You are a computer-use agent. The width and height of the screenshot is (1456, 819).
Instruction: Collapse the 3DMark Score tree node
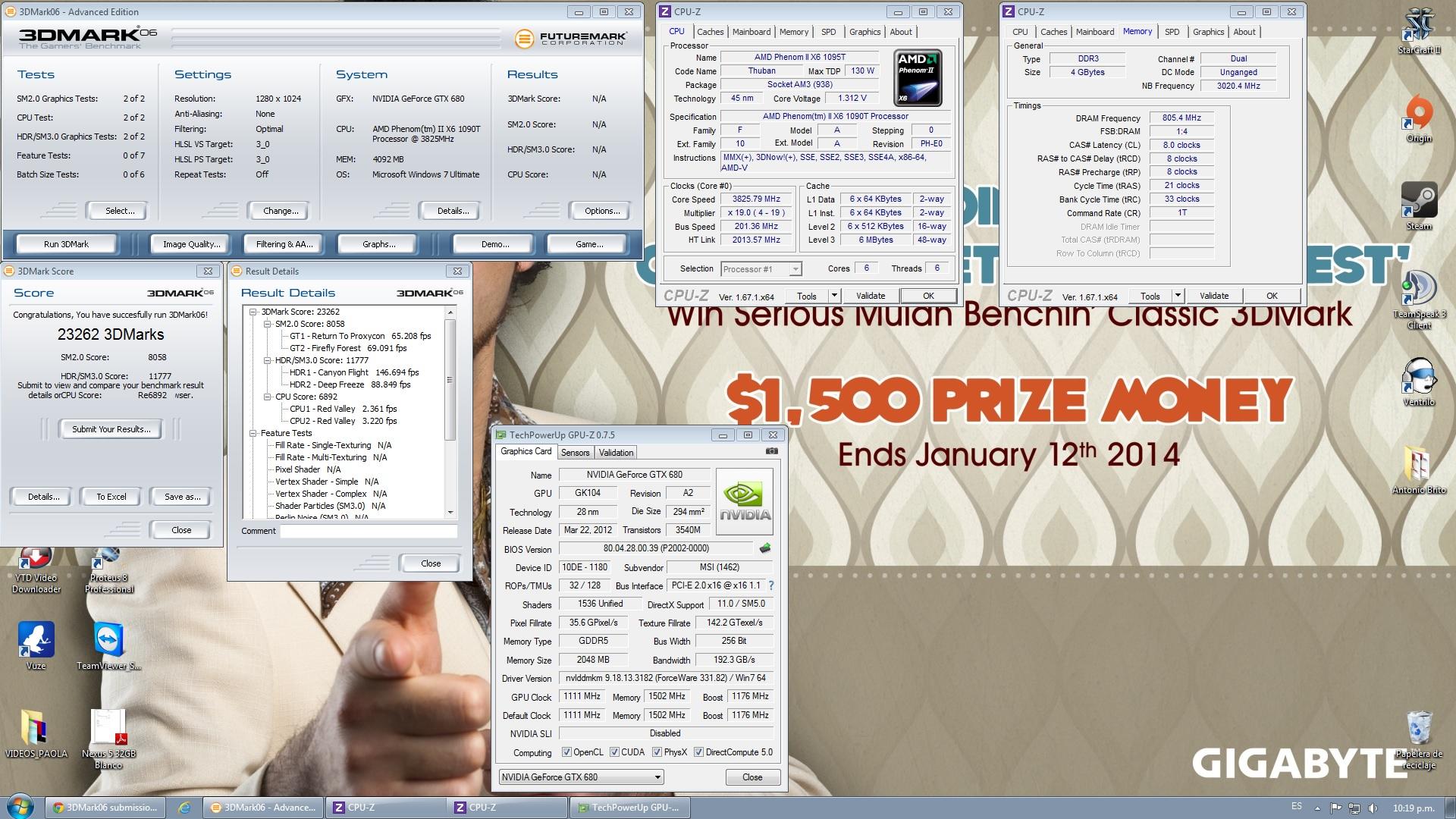point(253,312)
